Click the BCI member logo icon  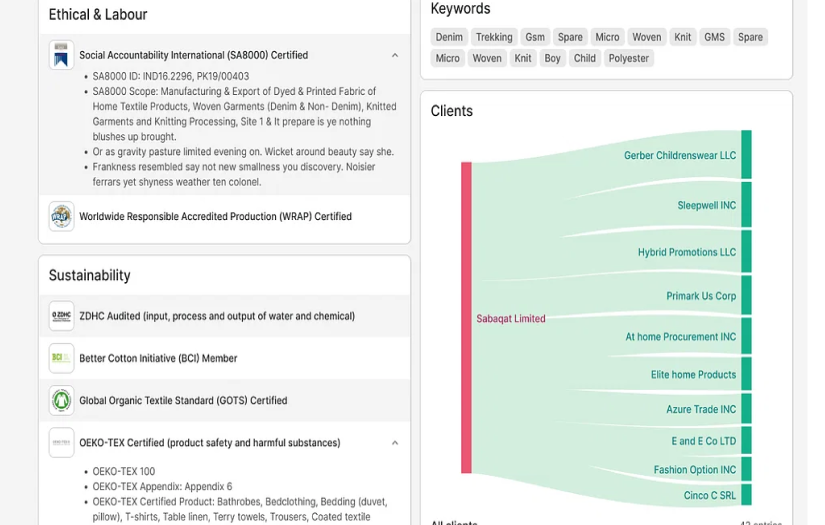(61, 358)
